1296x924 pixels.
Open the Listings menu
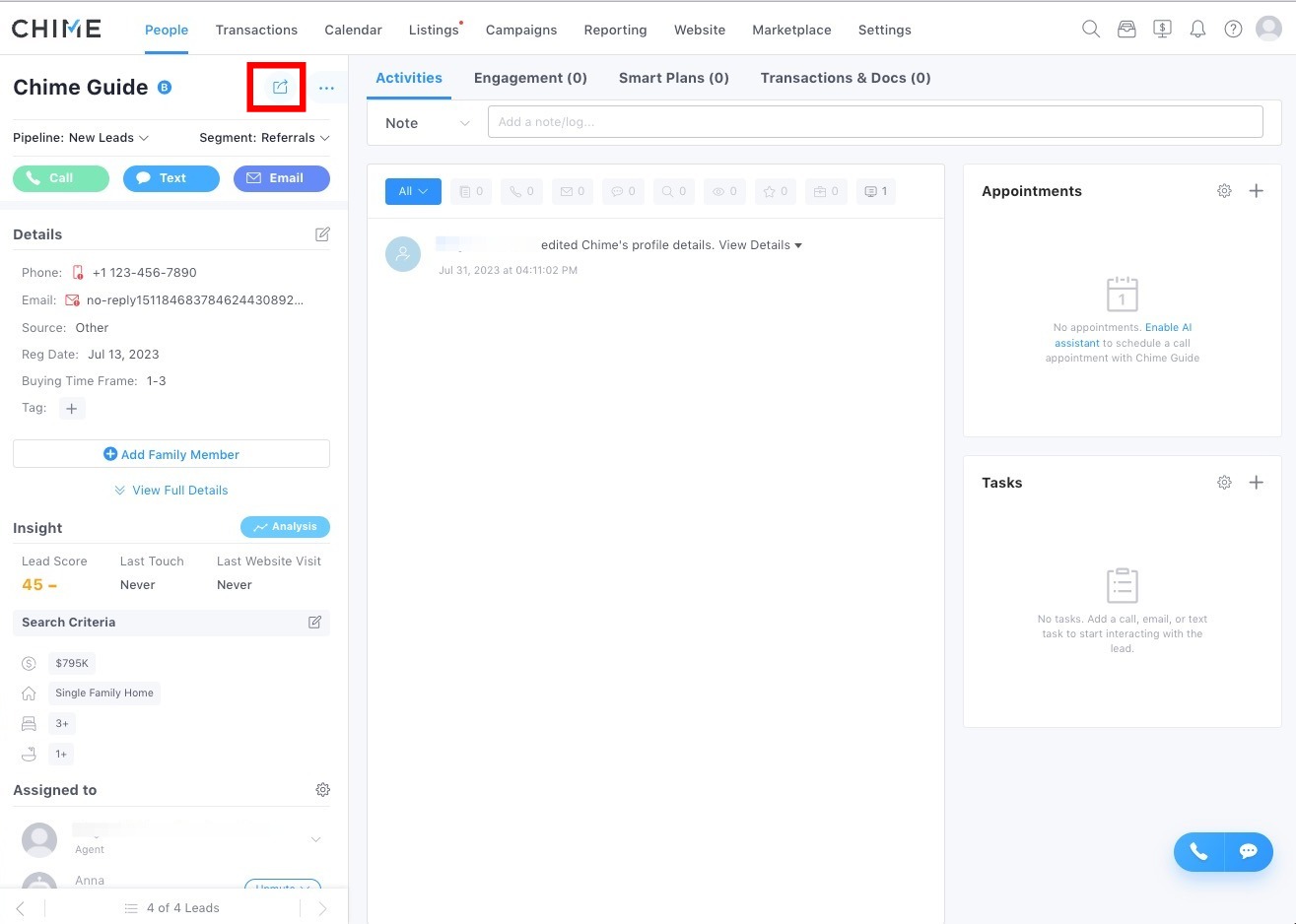pos(434,30)
